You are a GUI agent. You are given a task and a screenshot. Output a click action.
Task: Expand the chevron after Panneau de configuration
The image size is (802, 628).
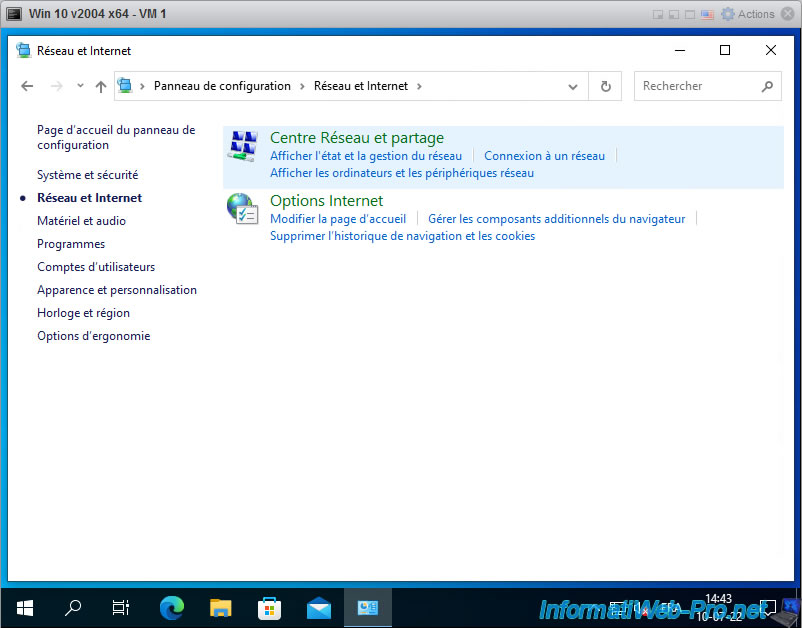(x=302, y=86)
